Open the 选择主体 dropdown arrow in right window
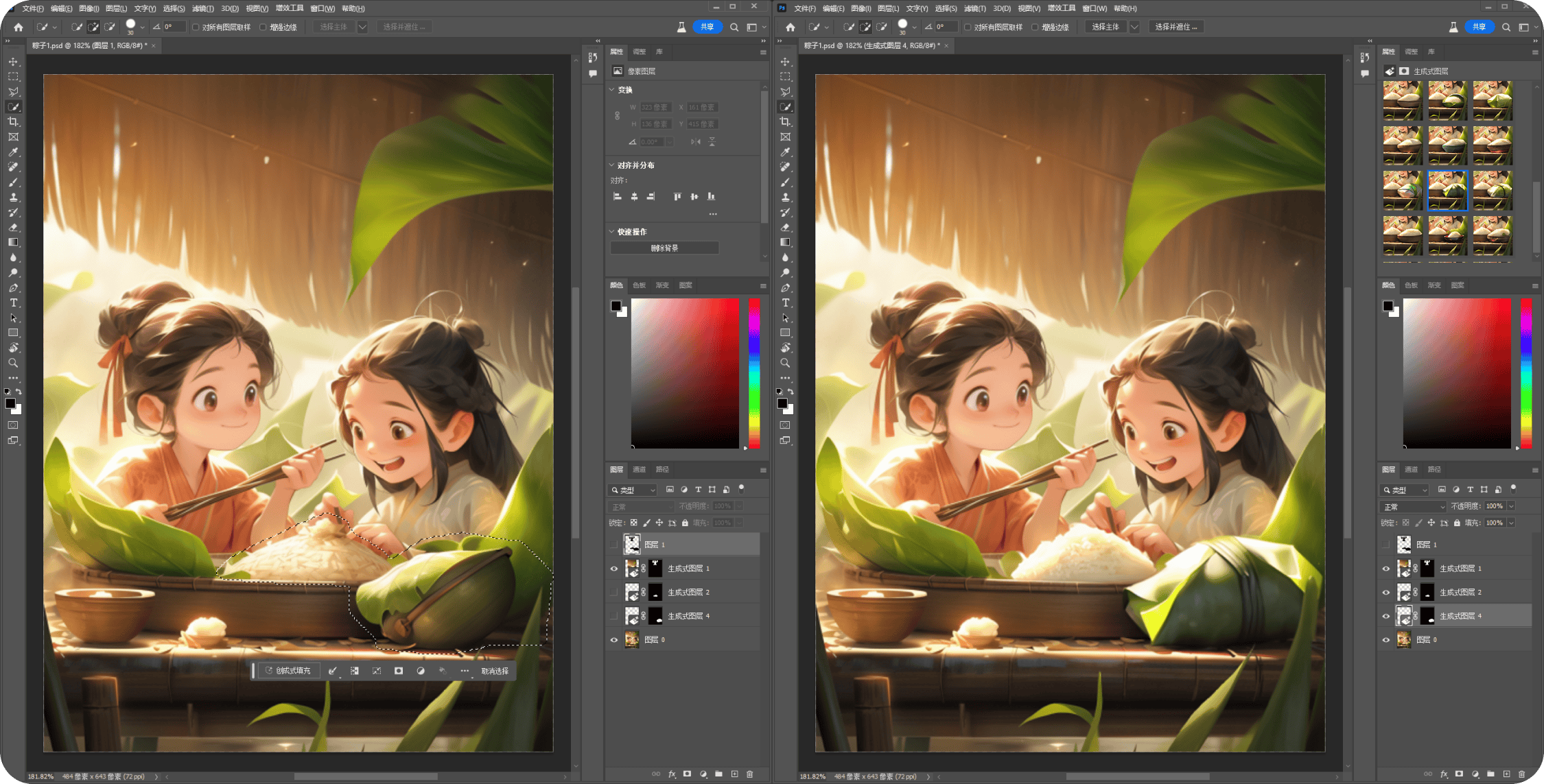This screenshot has height=784, width=1544. pos(1134,27)
